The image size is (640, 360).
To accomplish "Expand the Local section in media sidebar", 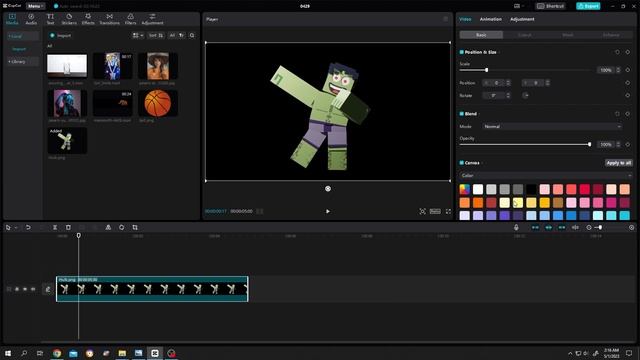I will (23, 36).
